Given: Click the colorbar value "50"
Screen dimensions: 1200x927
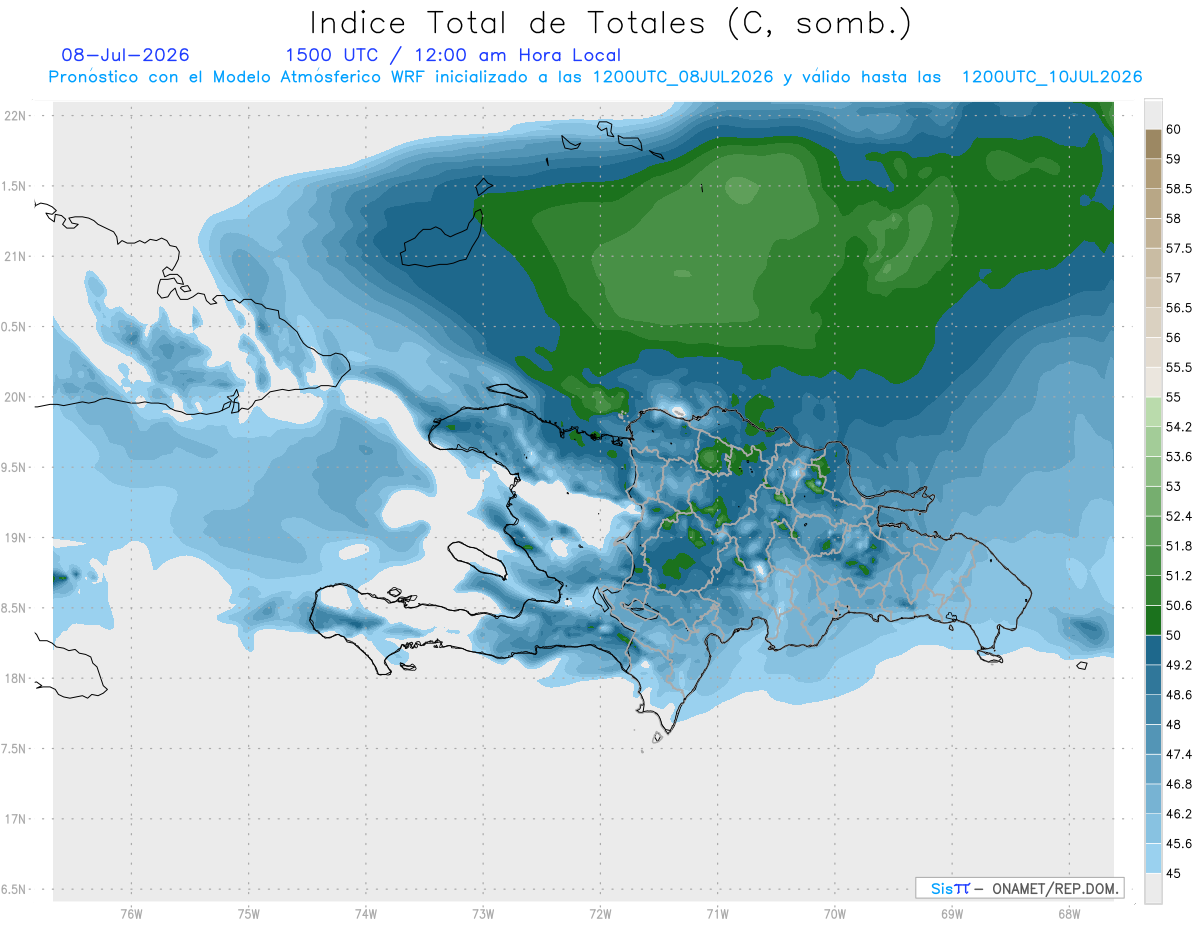Looking at the screenshot, I should pos(1174,636).
